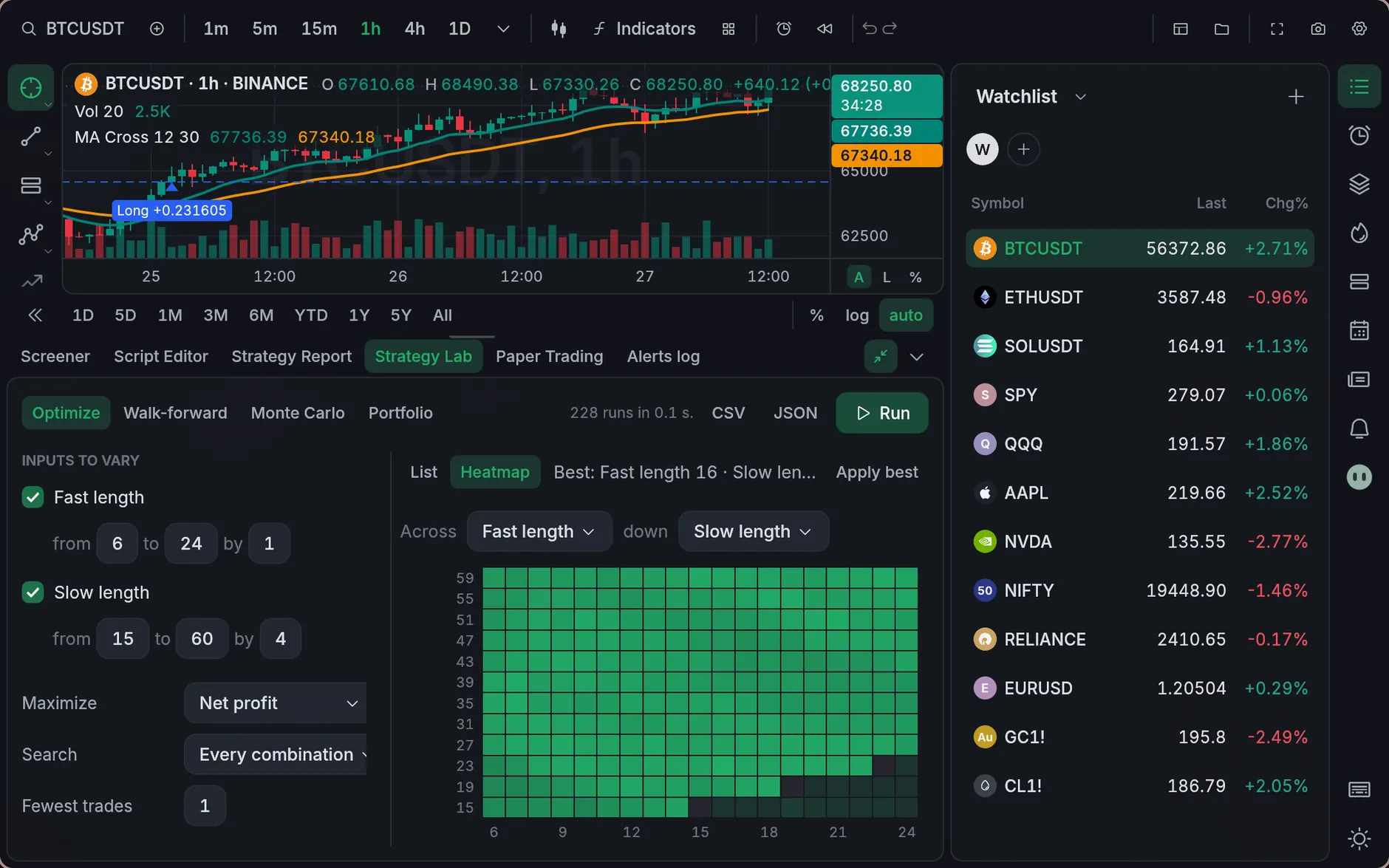Viewport: 1389px width, 868px height.
Task: Open the Strategy Report tab
Action: (291, 357)
